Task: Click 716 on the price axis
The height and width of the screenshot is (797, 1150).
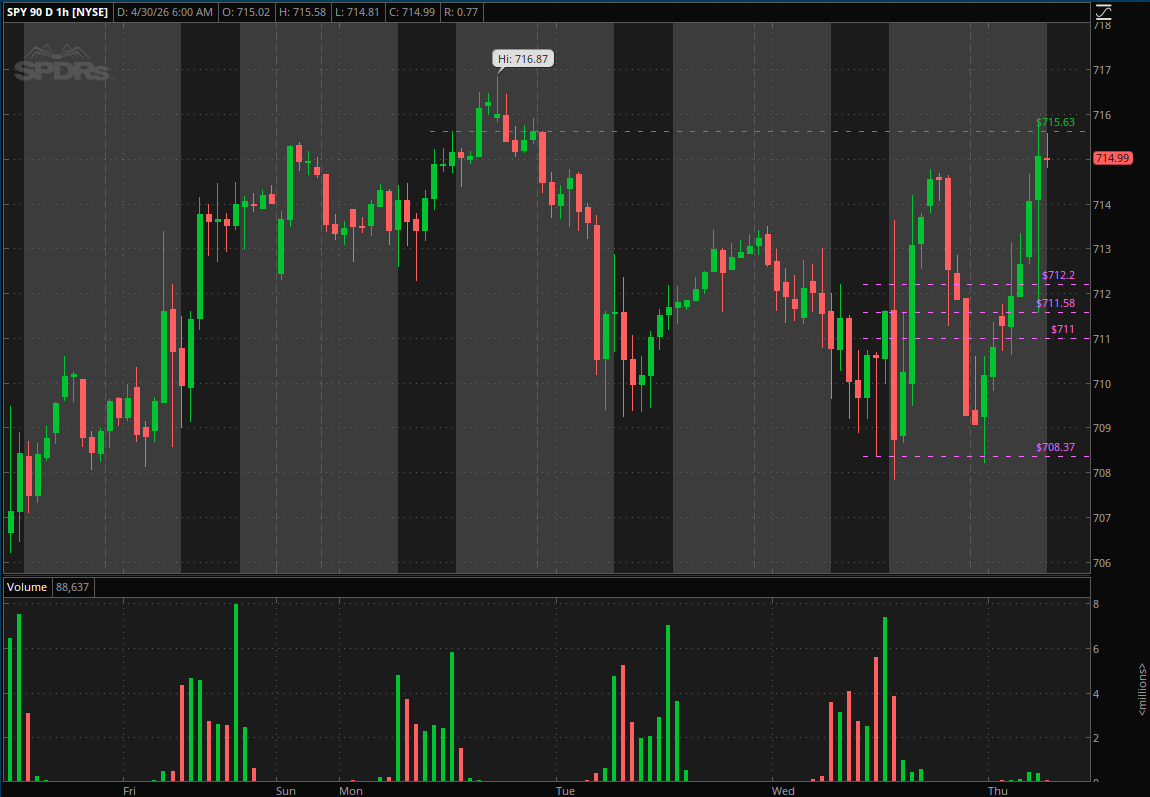Action: (x=1102, y=115)
